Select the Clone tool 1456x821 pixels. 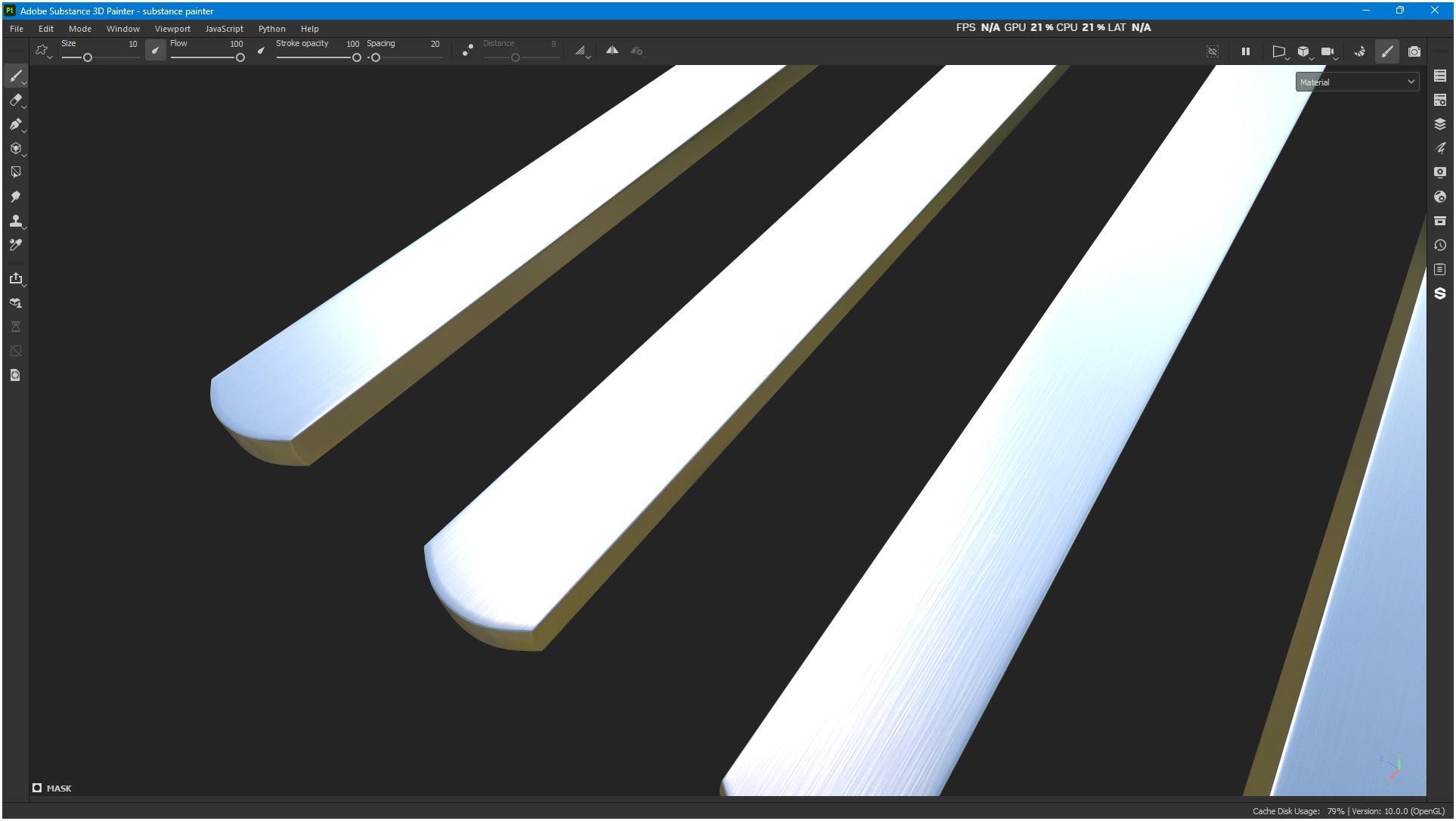(x=15, y=221)
